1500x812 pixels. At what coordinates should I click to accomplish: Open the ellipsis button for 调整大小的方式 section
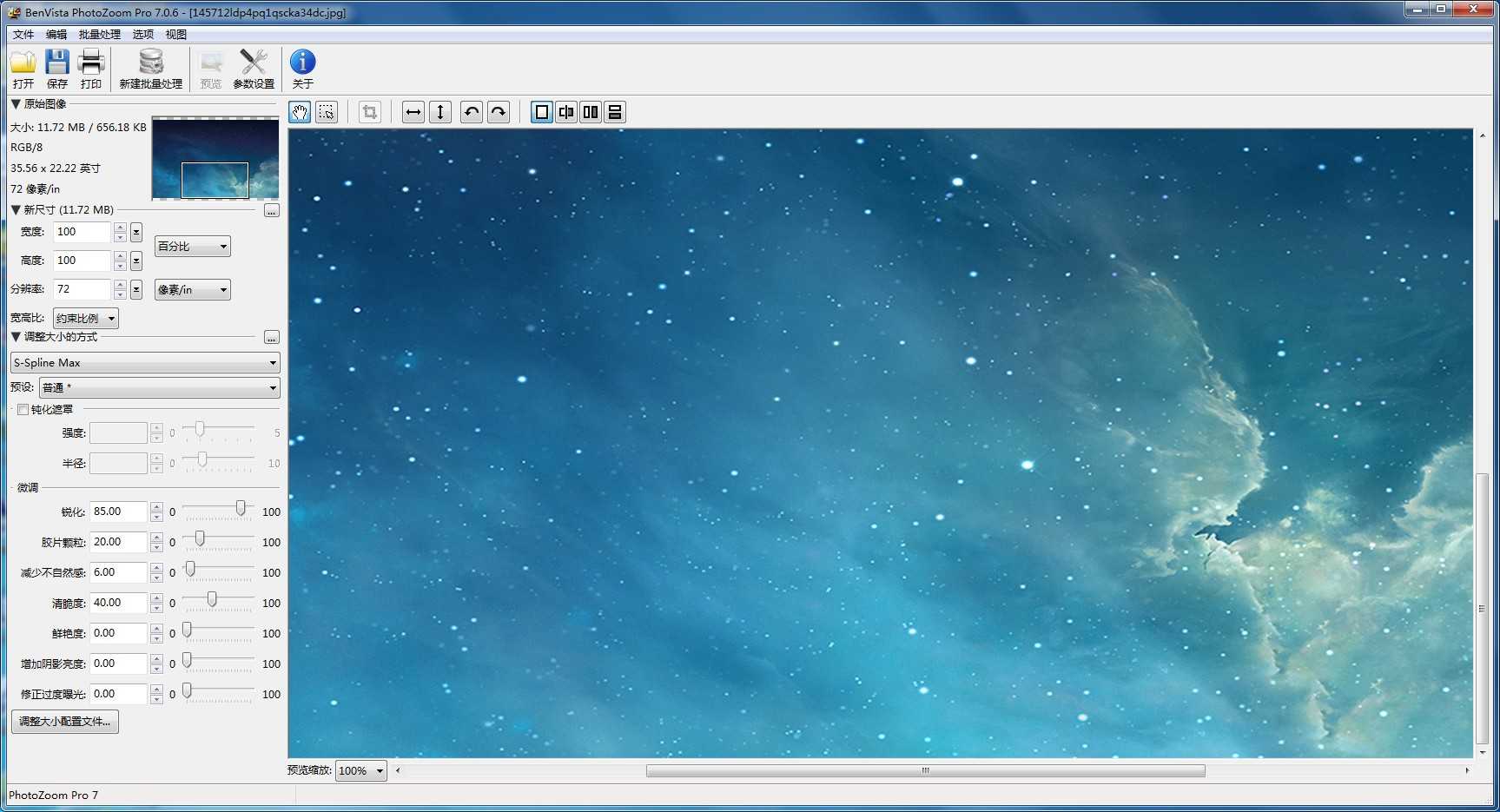272,338
